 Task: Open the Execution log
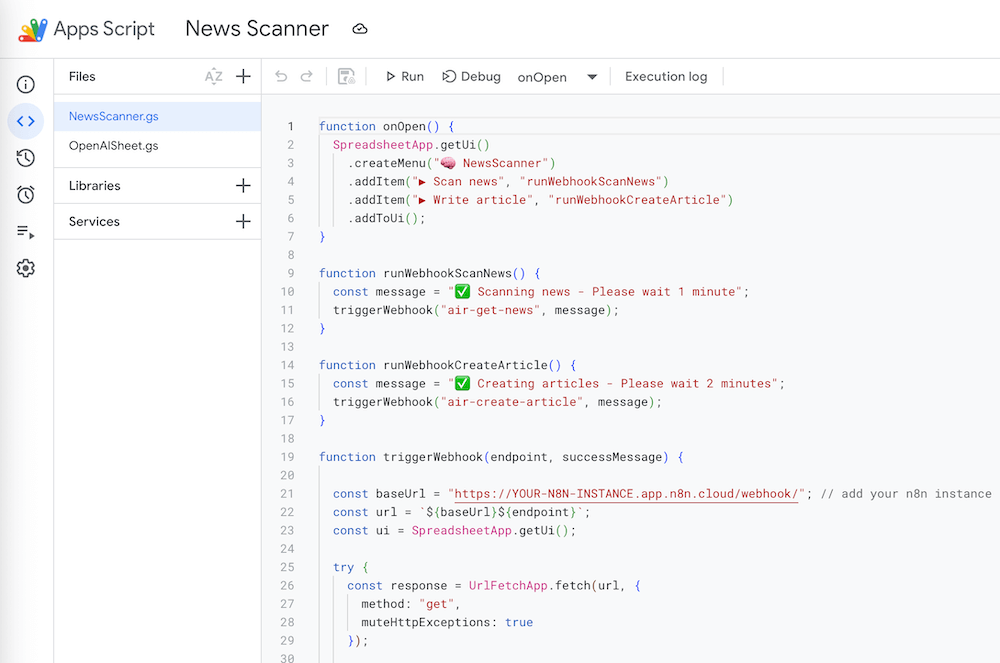[x=666, y=77]
